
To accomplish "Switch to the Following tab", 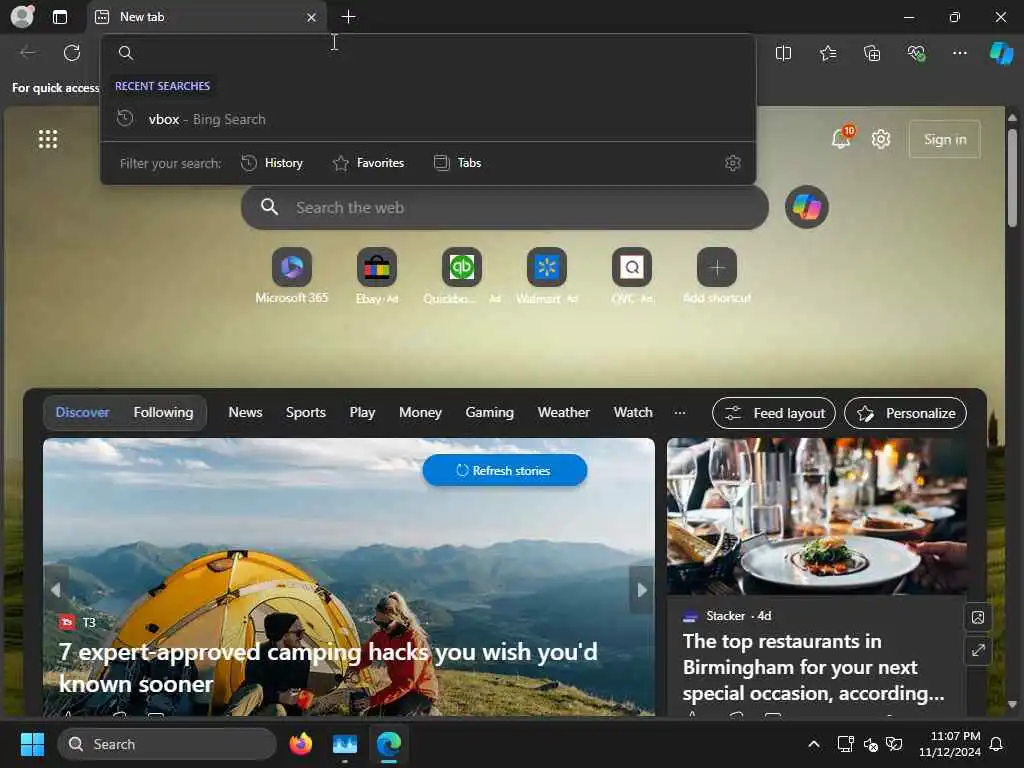I will (163, 412).
